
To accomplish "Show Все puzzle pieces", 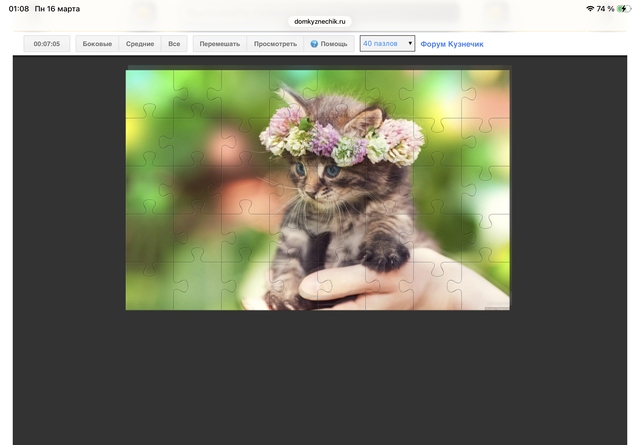I will click(x=174, y=44).
